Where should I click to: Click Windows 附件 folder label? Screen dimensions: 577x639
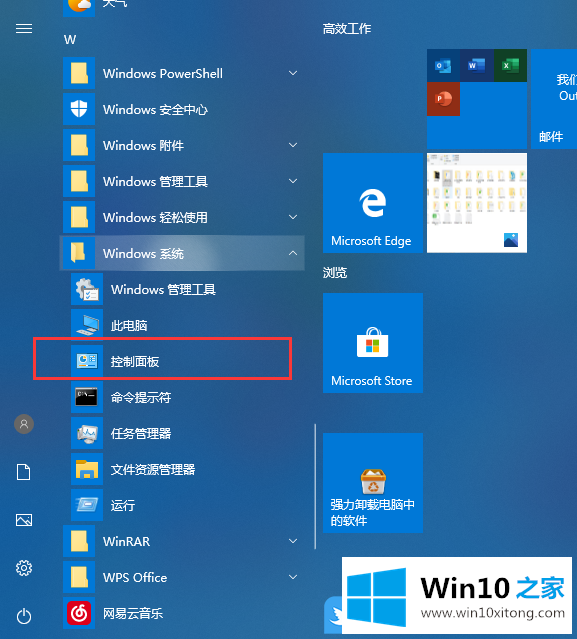[143, 145]
